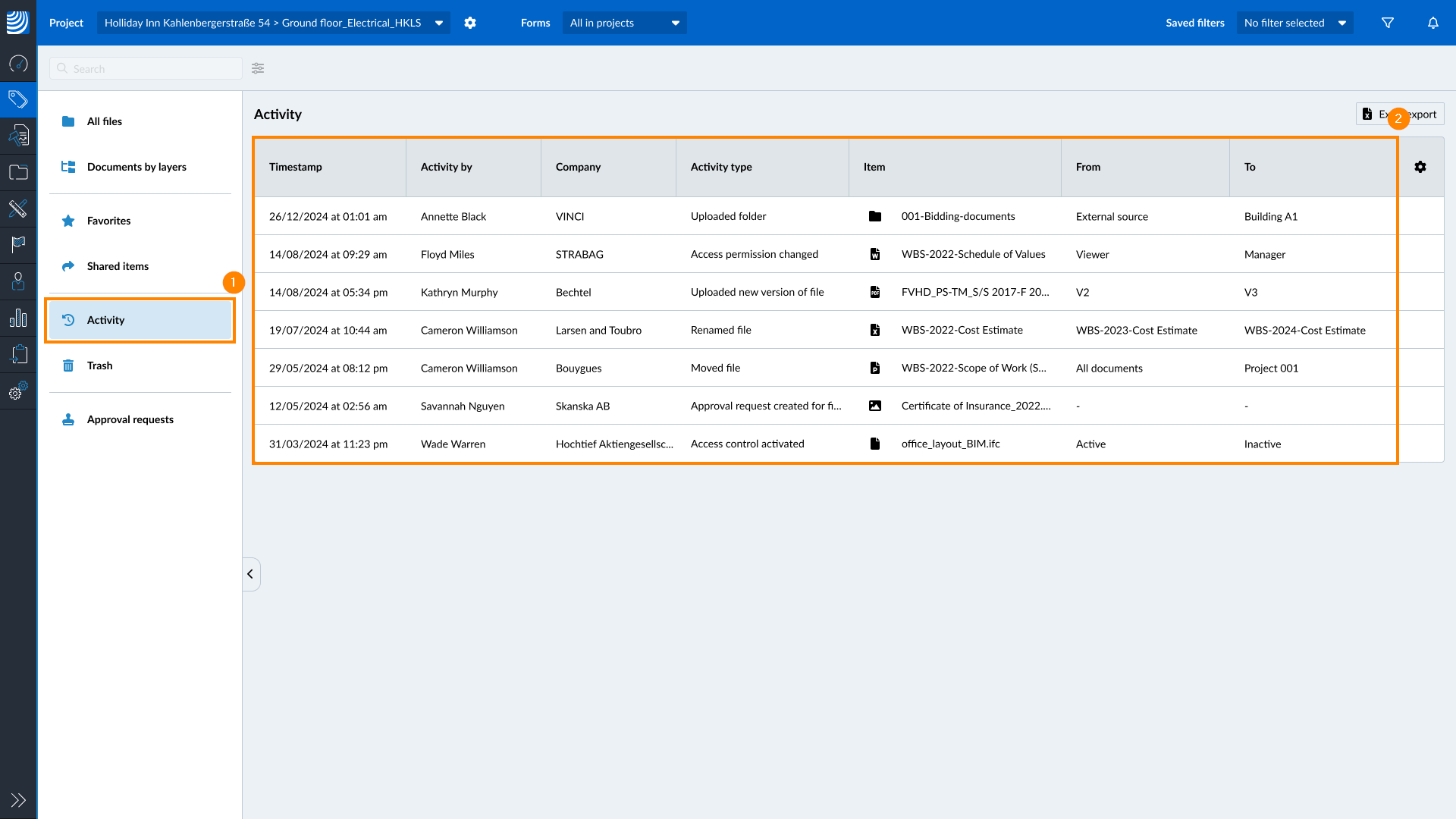
Task: Open the folder icon in left sidebar
Action: pos(18,172)
